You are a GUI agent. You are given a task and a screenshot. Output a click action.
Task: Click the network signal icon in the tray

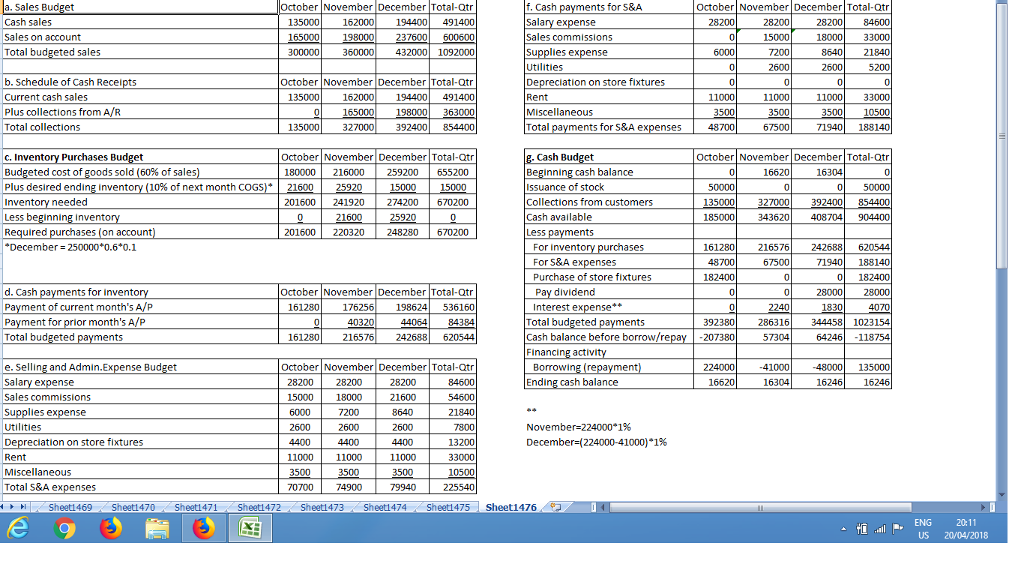pos(880,528)
